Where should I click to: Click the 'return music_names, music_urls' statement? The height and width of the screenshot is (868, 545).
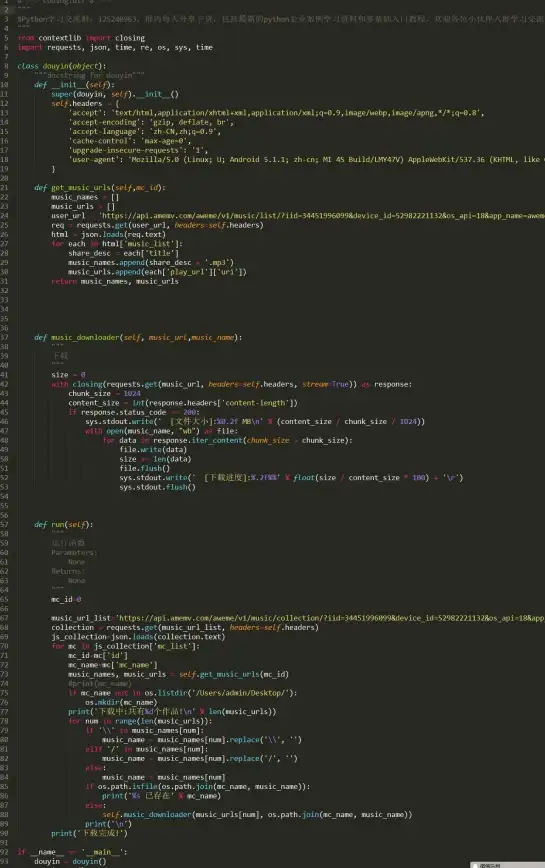point(115,281)
